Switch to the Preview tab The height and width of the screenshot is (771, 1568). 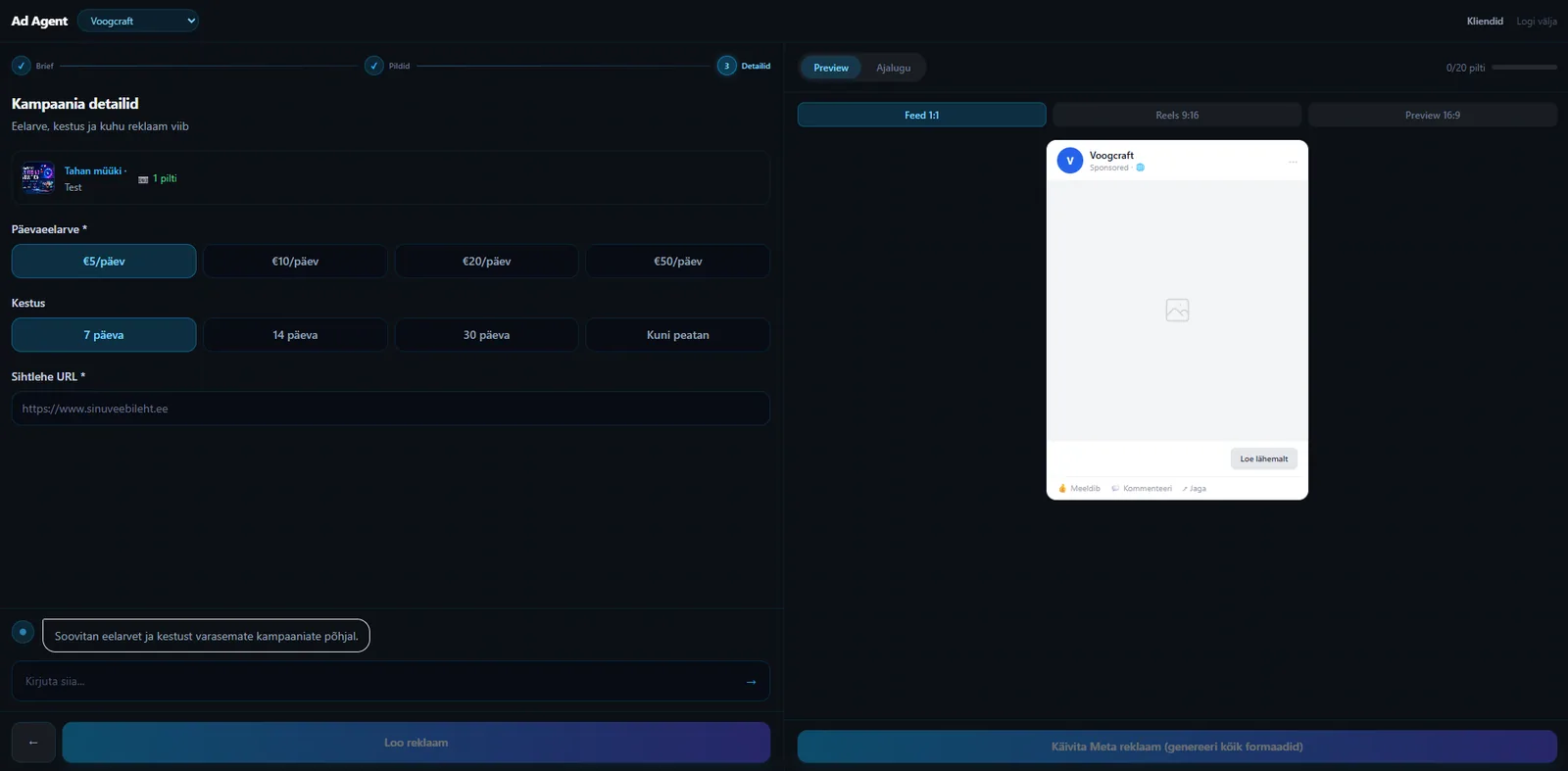pyautogui.click(x=831, y=68)
